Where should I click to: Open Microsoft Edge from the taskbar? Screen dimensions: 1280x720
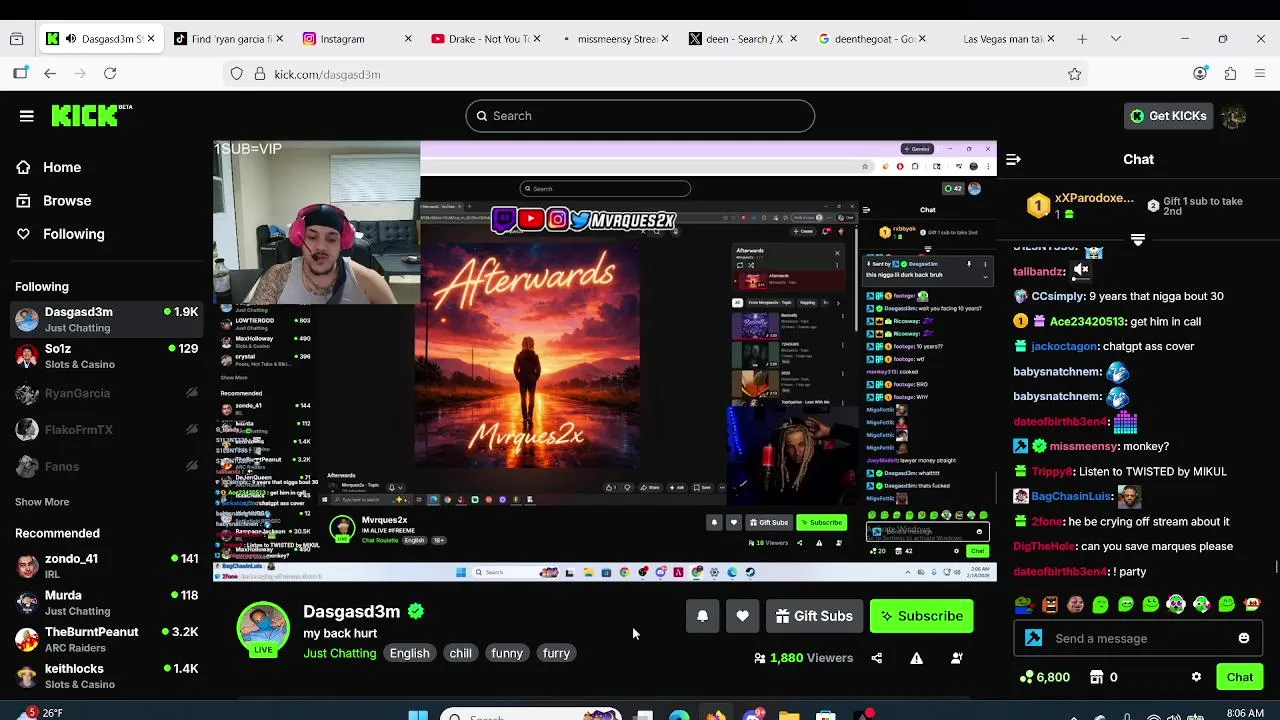[x=679, y=714]
